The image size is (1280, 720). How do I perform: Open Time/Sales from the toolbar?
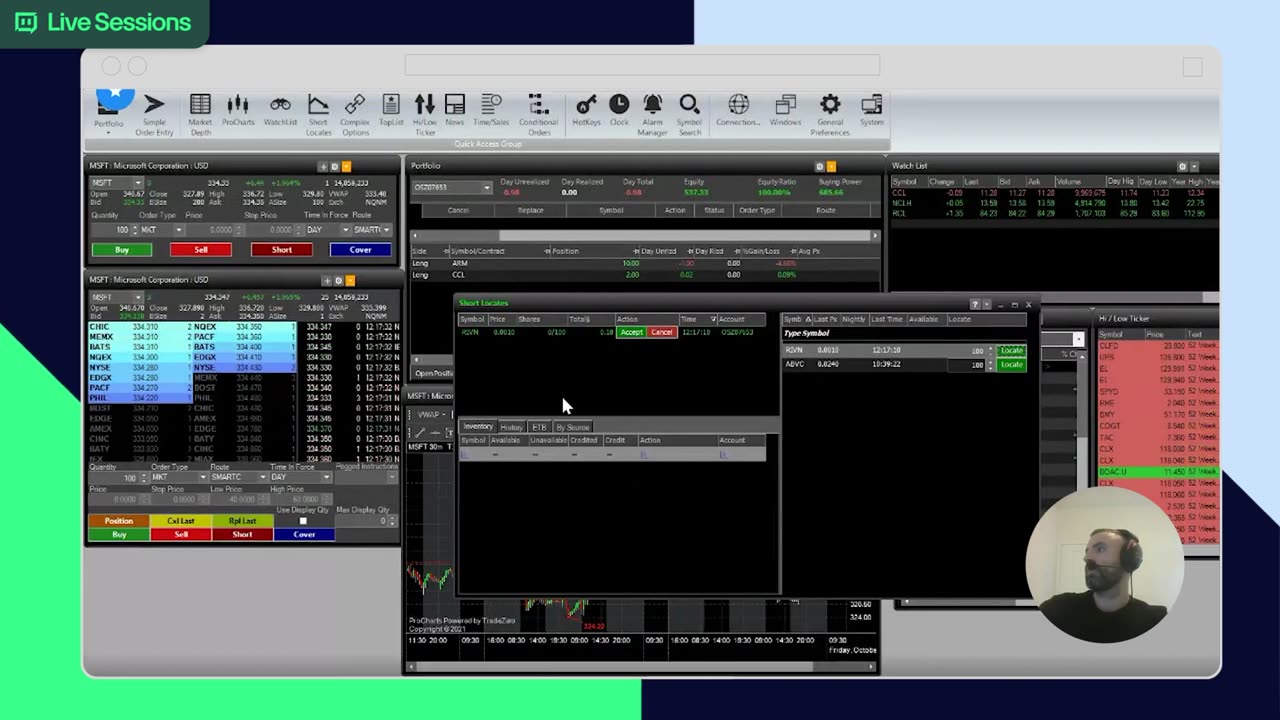pos(491,110)
